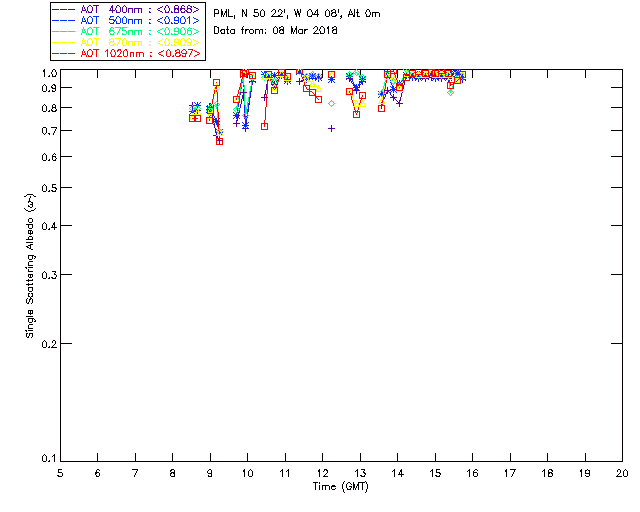Image resolution: width=640 pixels, height=512 pixels.
Task: Click the AOT 675nm green legend entry
Action: click(x=127, y=31)
